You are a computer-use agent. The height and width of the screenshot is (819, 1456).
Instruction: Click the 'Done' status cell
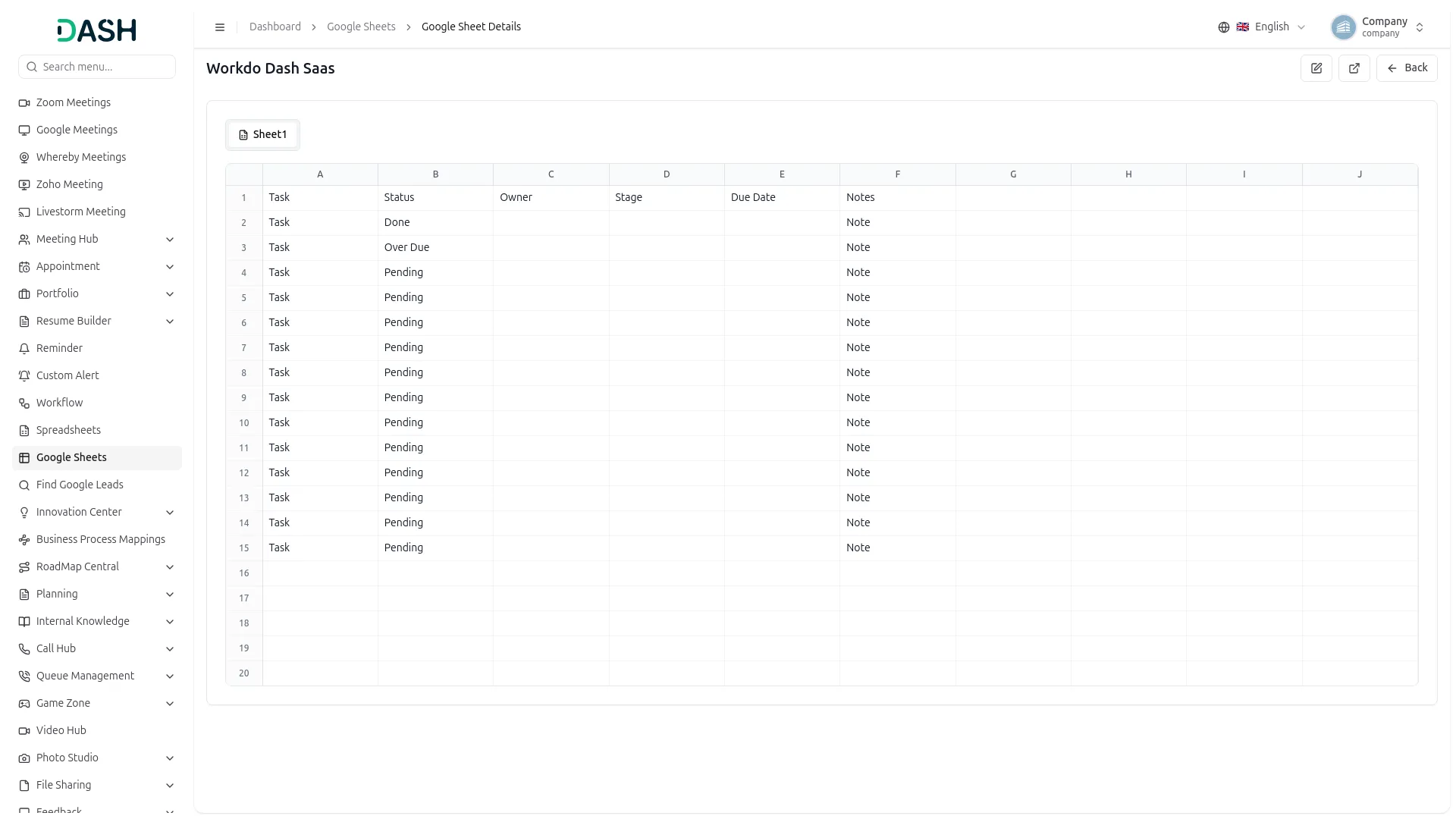(x=435, y=223)
